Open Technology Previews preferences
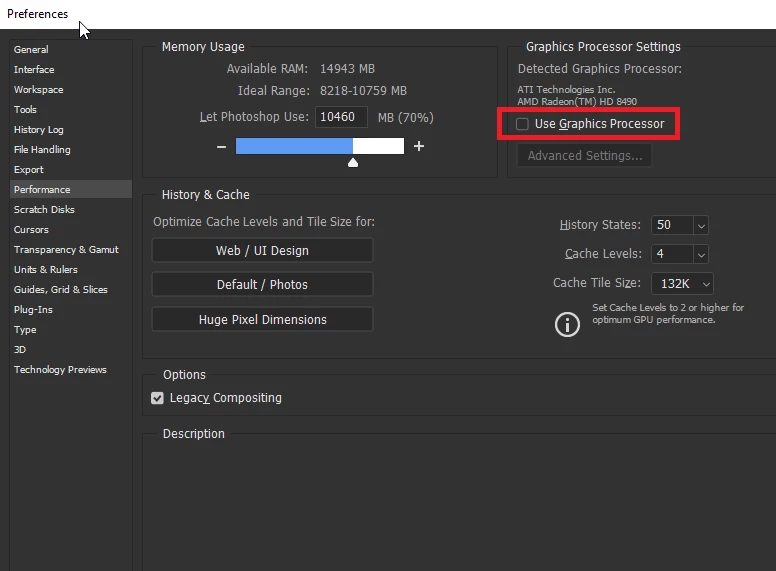This screenshot has width=776, height=571. click(x=60, y=370)
